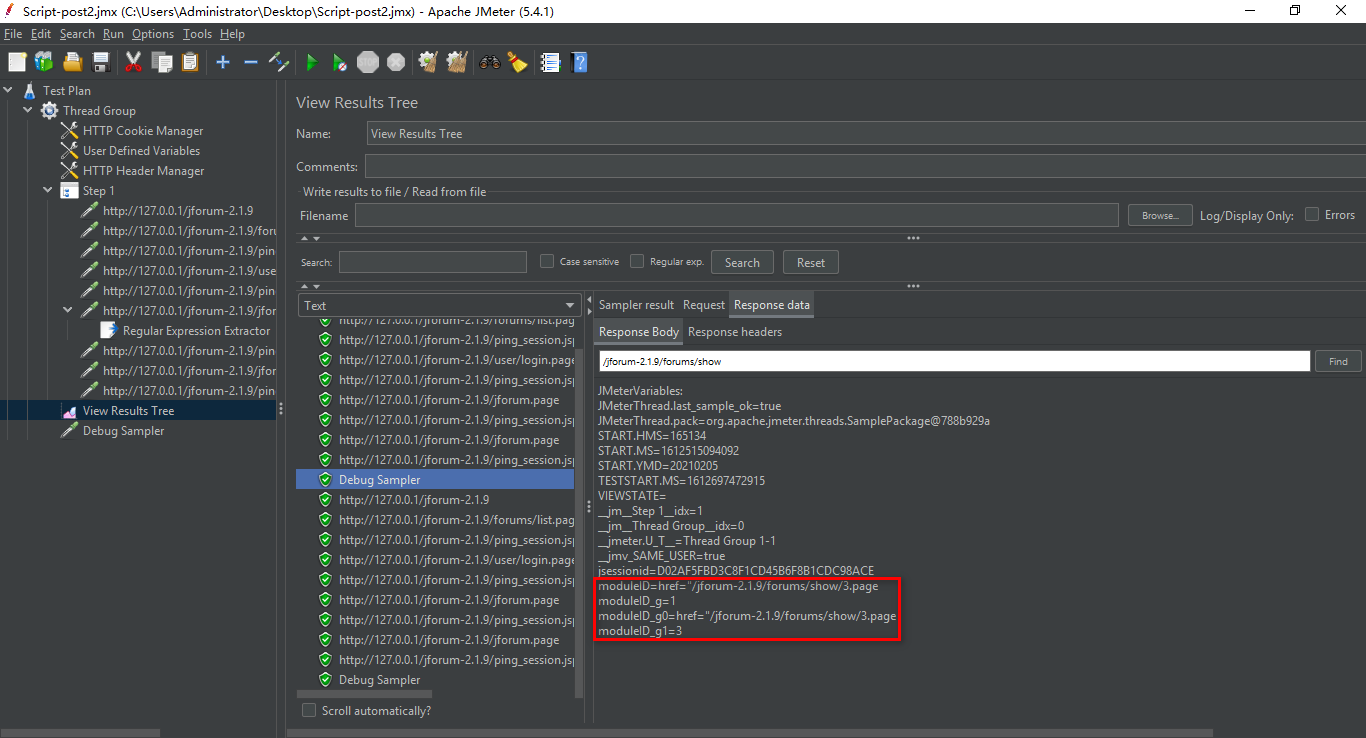The image size is (1366, 738).
Task: Click the Search text field
Action: tap(433, 262)
